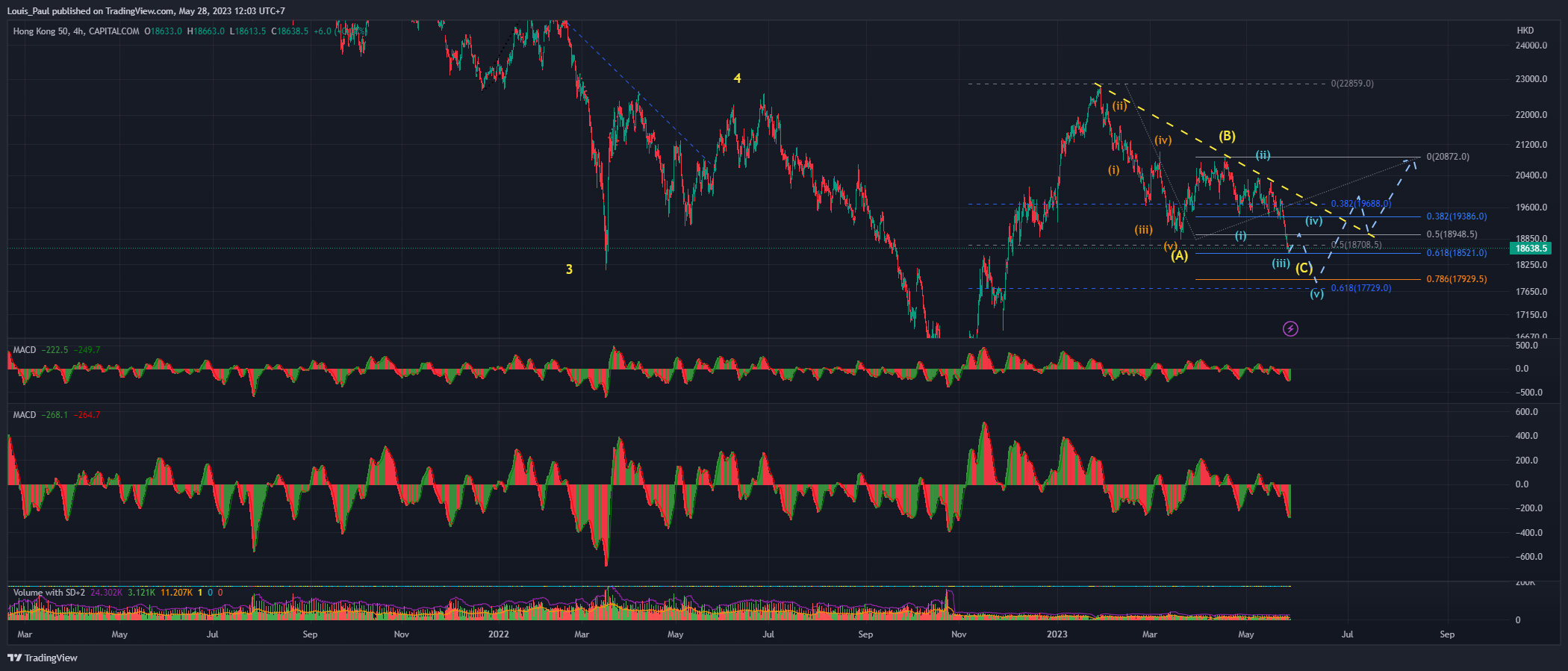Select the orange (ii) wave label
The image size is (1568, 671).
[x=1119, y=106]
